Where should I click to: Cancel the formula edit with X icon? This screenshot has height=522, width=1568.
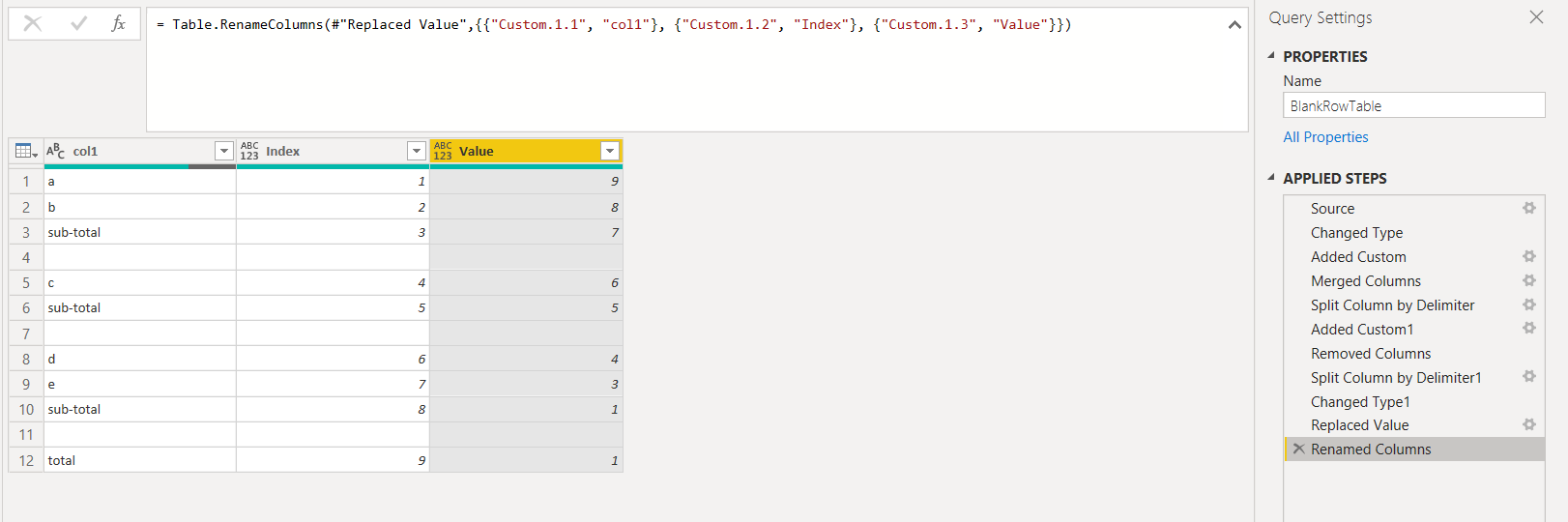pyautogui.click(x=32, y=24)
